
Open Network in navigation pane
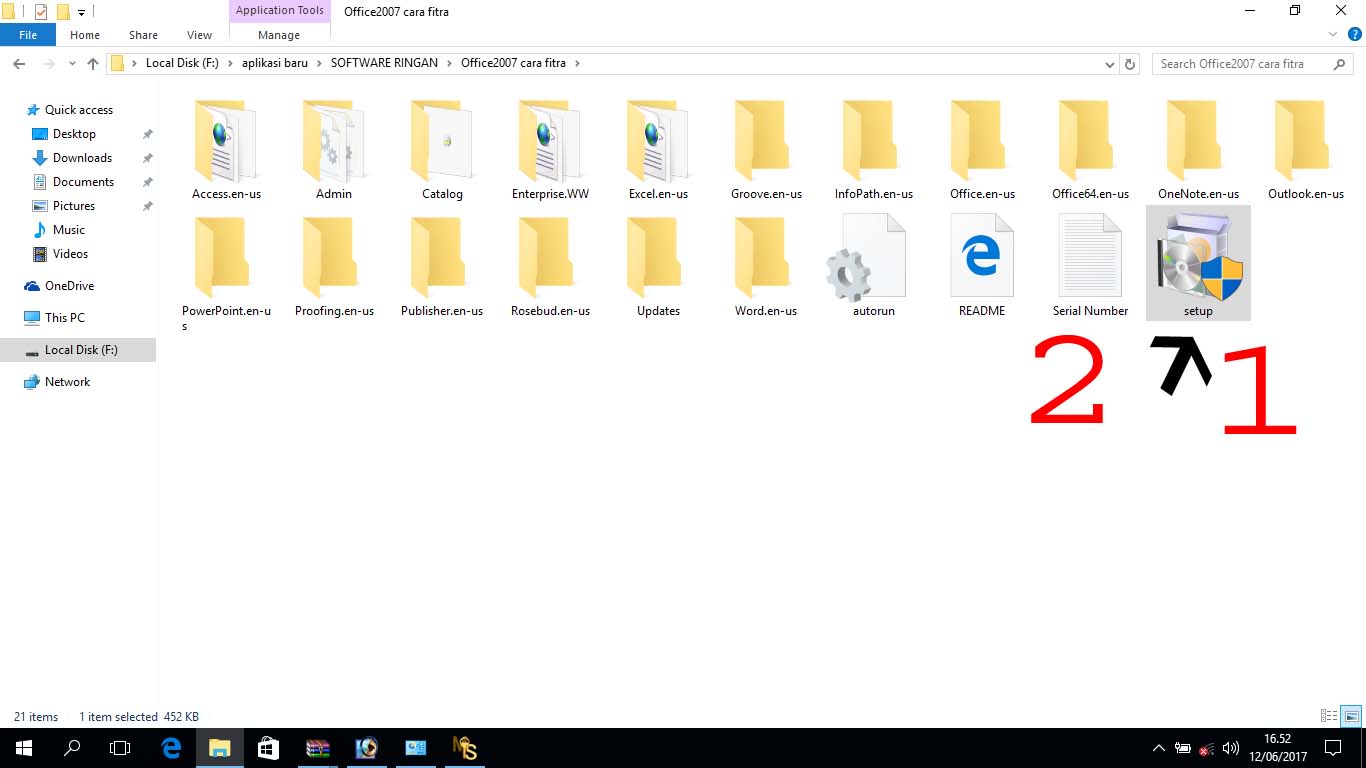[67, 382]
